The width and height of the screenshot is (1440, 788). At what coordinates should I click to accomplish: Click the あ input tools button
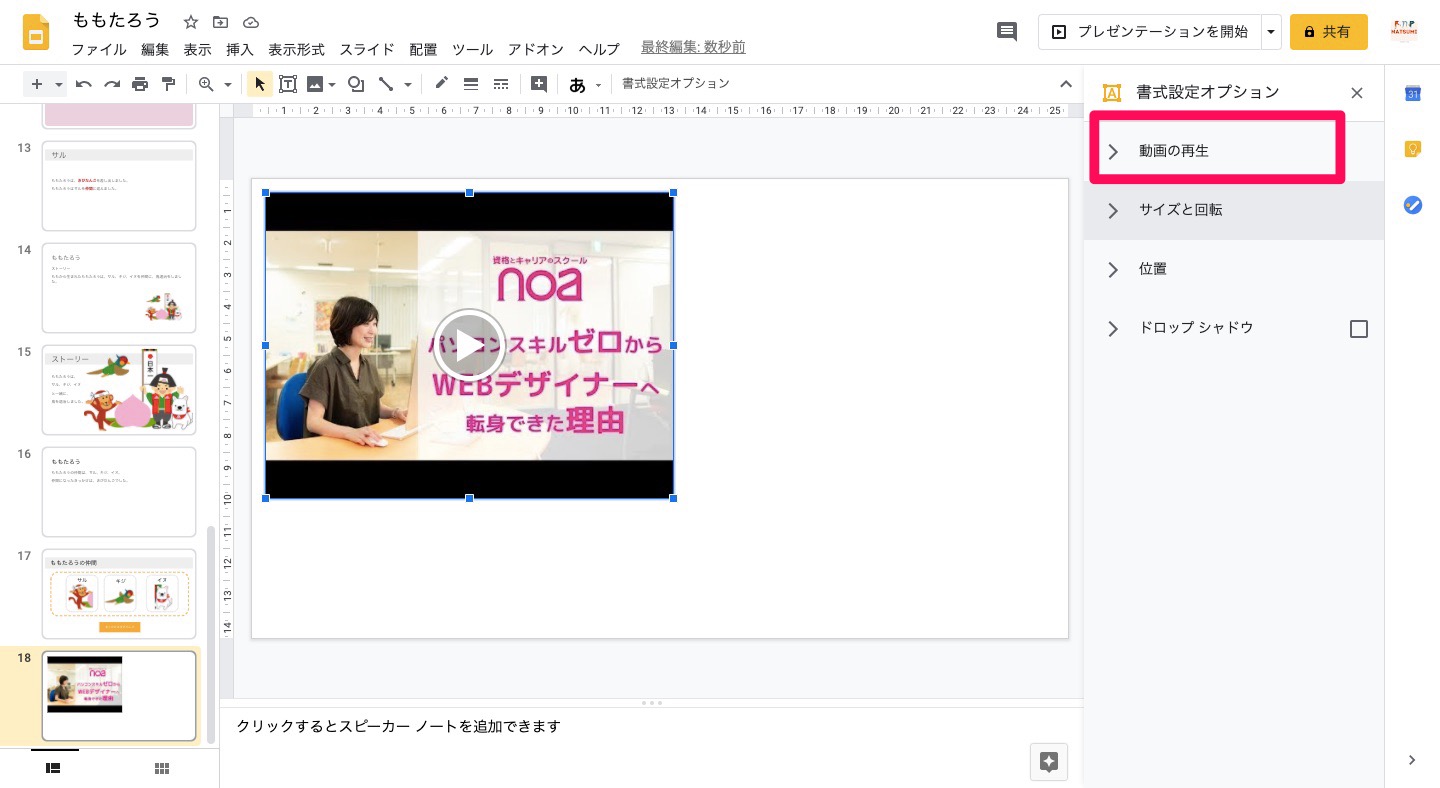(x=577, y=84)
